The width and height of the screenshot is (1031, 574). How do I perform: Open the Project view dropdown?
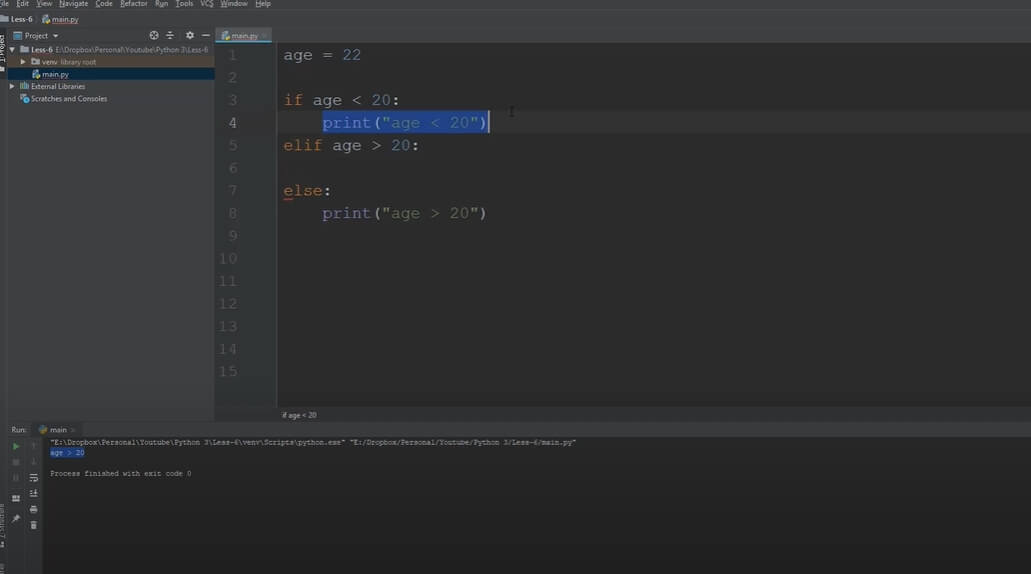(36, 36)
